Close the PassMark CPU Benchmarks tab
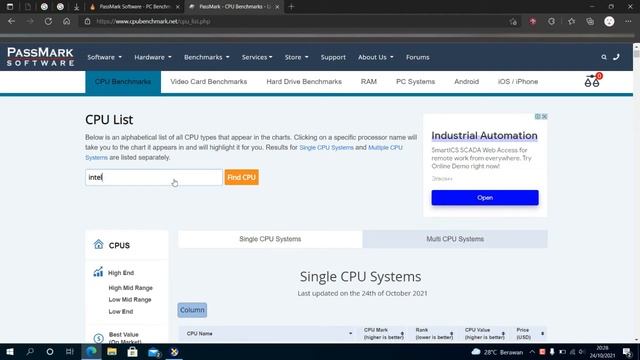This screenshot has height=360, width=640. click(x=278, y=7)
